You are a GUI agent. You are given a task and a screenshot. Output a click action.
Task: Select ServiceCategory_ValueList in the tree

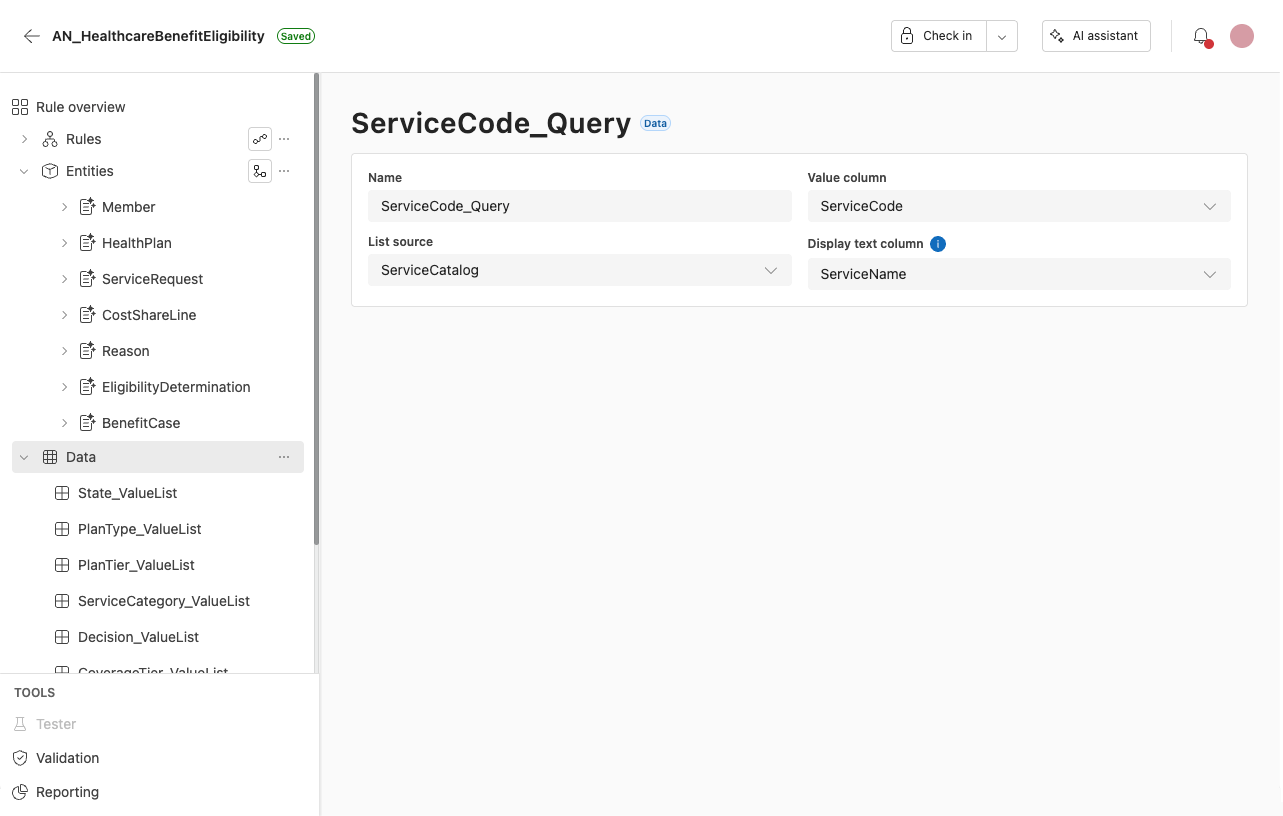point(164,601)
